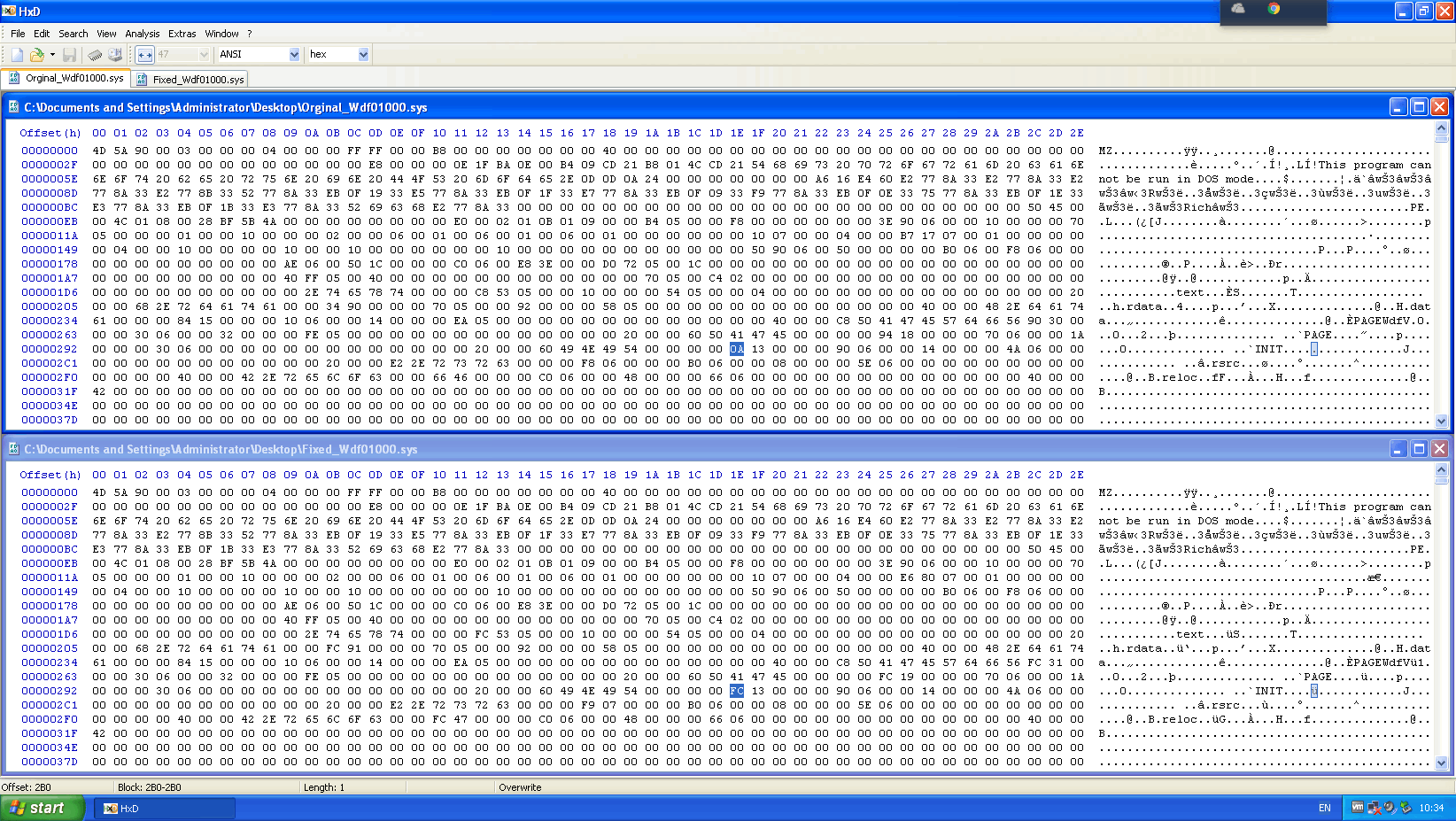Open the Edit menu

[x=42, y=34]
